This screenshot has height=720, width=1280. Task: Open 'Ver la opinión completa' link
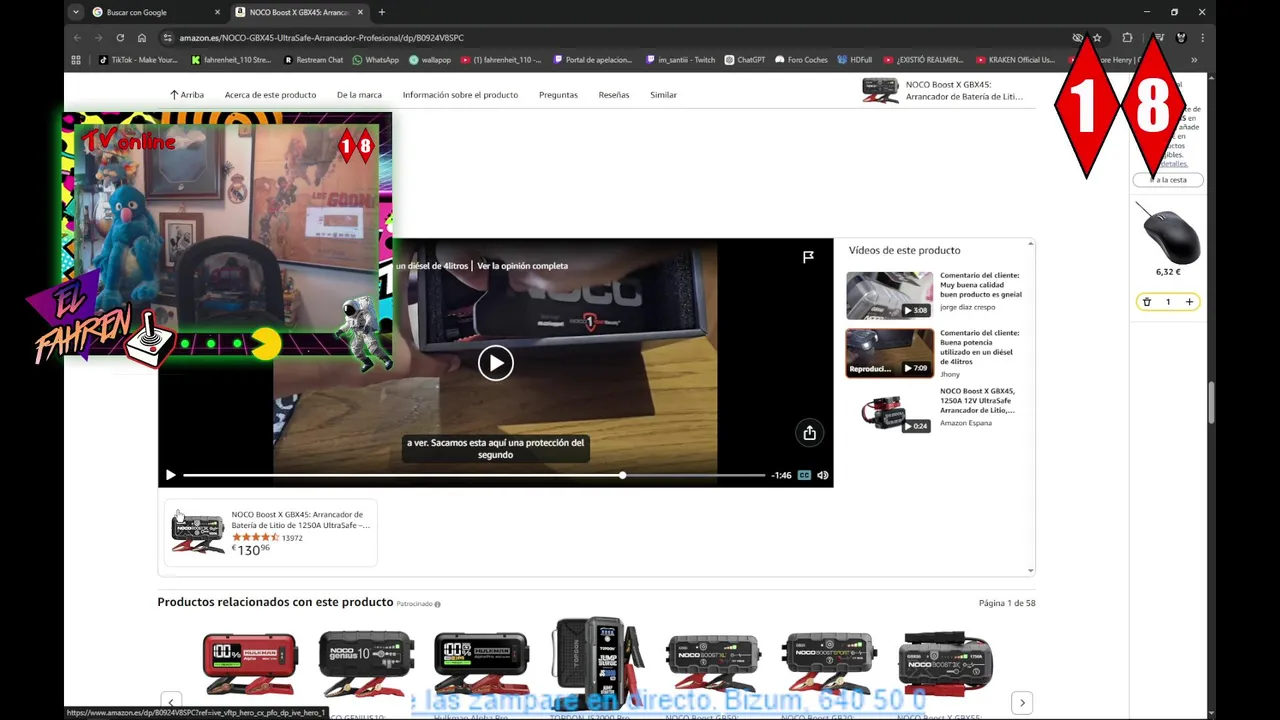click(522, 266)
